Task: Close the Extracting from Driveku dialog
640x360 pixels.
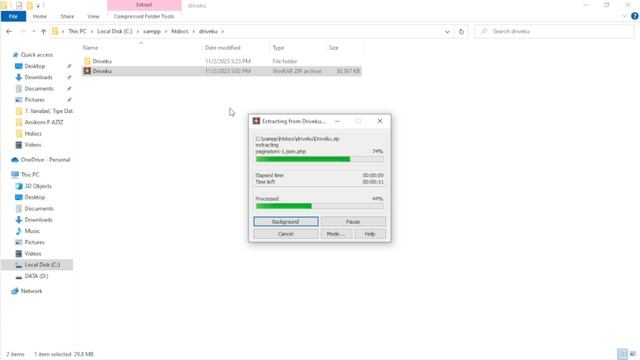Action: coord(380,121)
